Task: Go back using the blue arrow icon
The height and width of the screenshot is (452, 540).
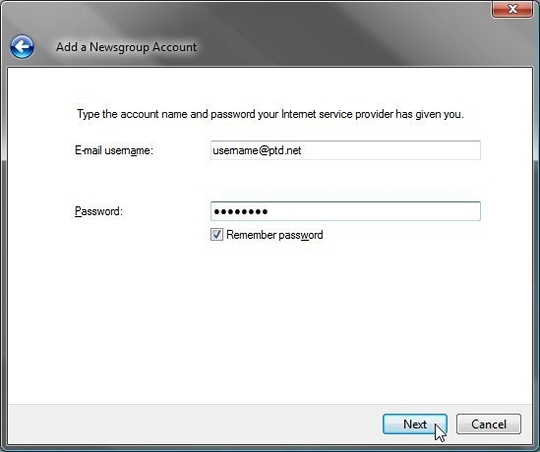Action: pos(22,47)
